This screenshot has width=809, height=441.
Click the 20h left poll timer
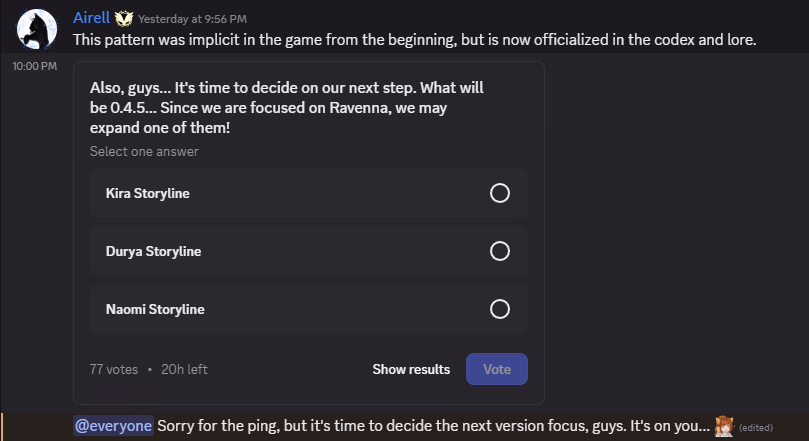point(184,369)
